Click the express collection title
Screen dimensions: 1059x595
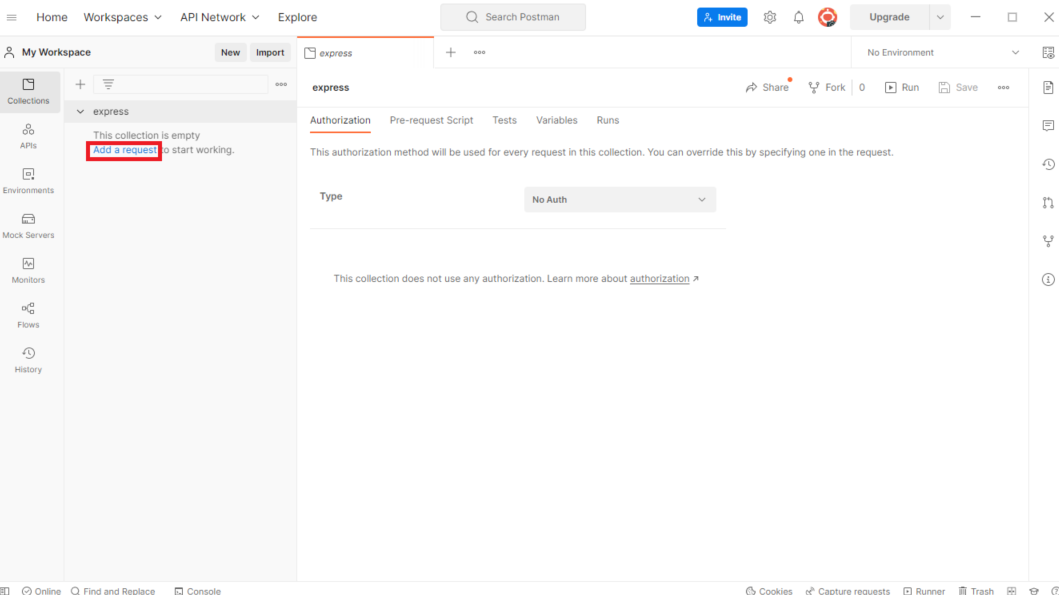(x=331, y=88)
